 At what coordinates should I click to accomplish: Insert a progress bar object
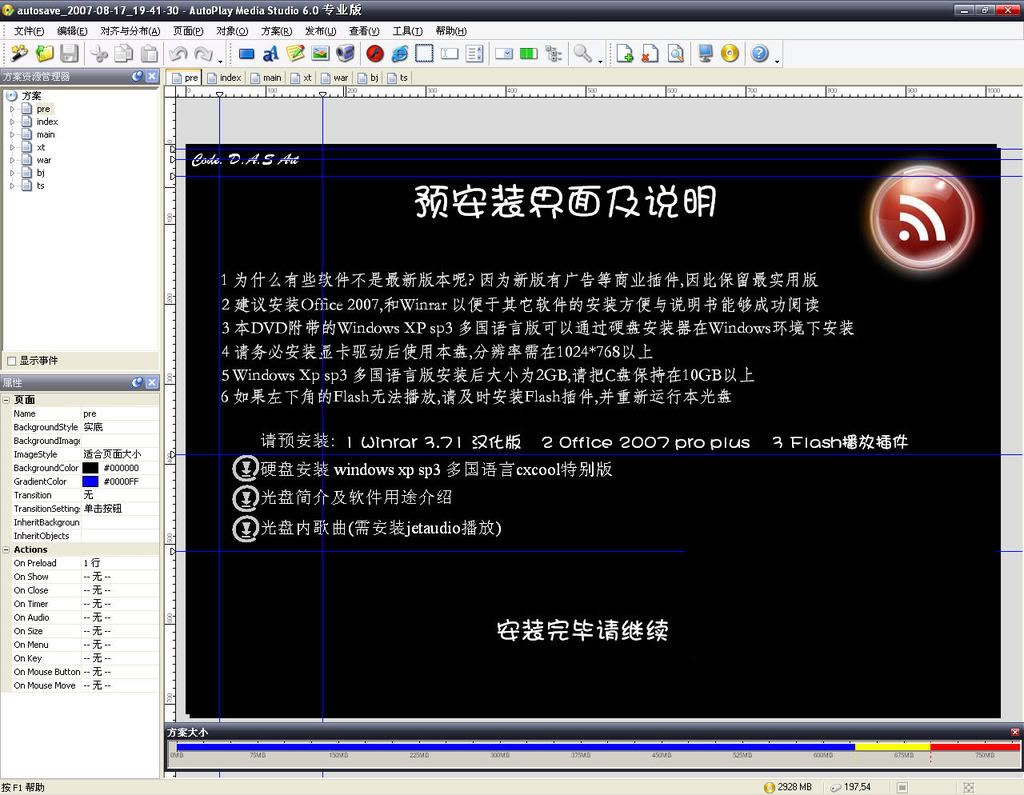tap(528, 54)
